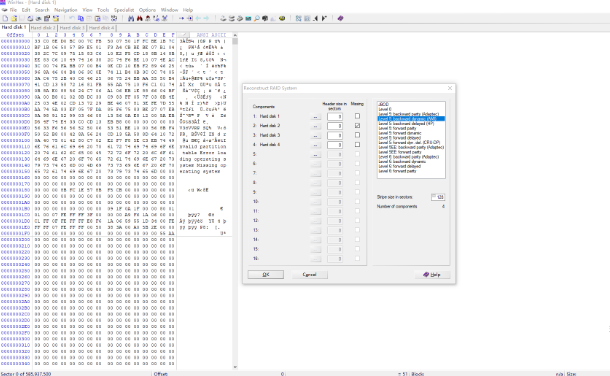Click the Open file folder icon

14,18
